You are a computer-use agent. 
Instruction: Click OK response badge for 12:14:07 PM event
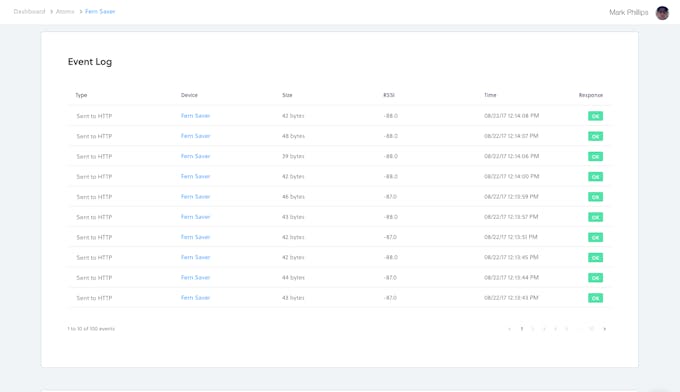(x=595, y=136)
